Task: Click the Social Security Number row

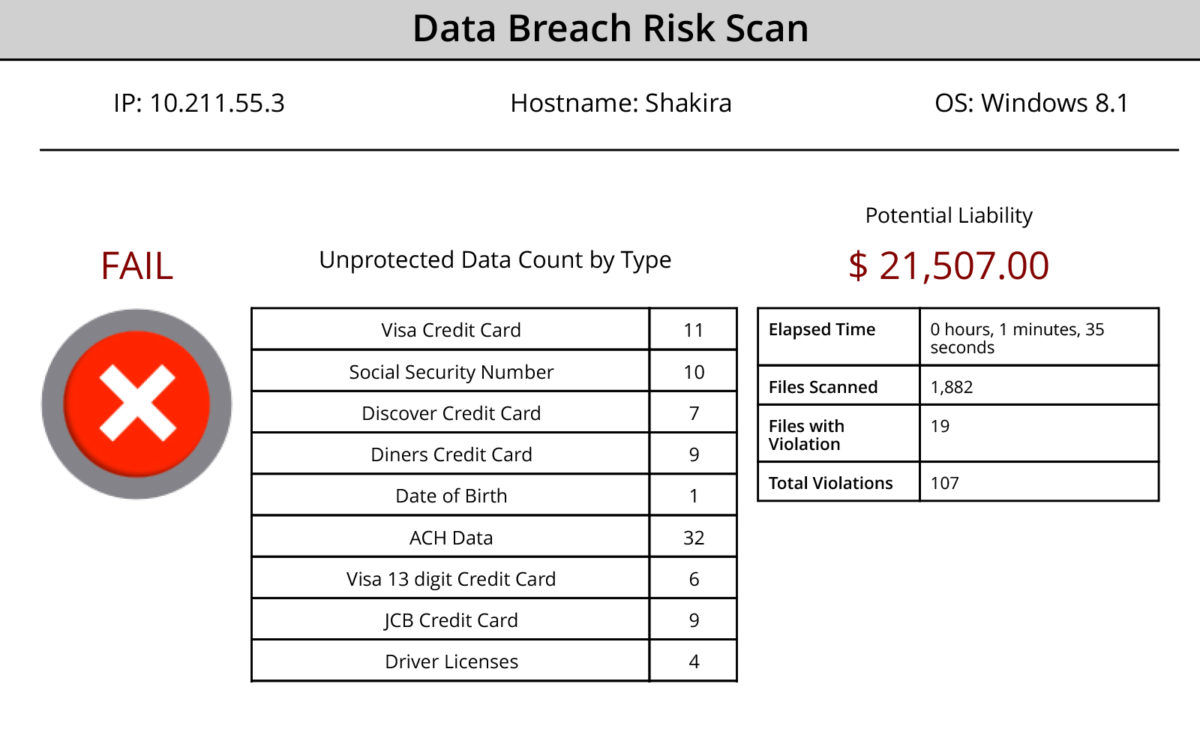Action: 451,372
